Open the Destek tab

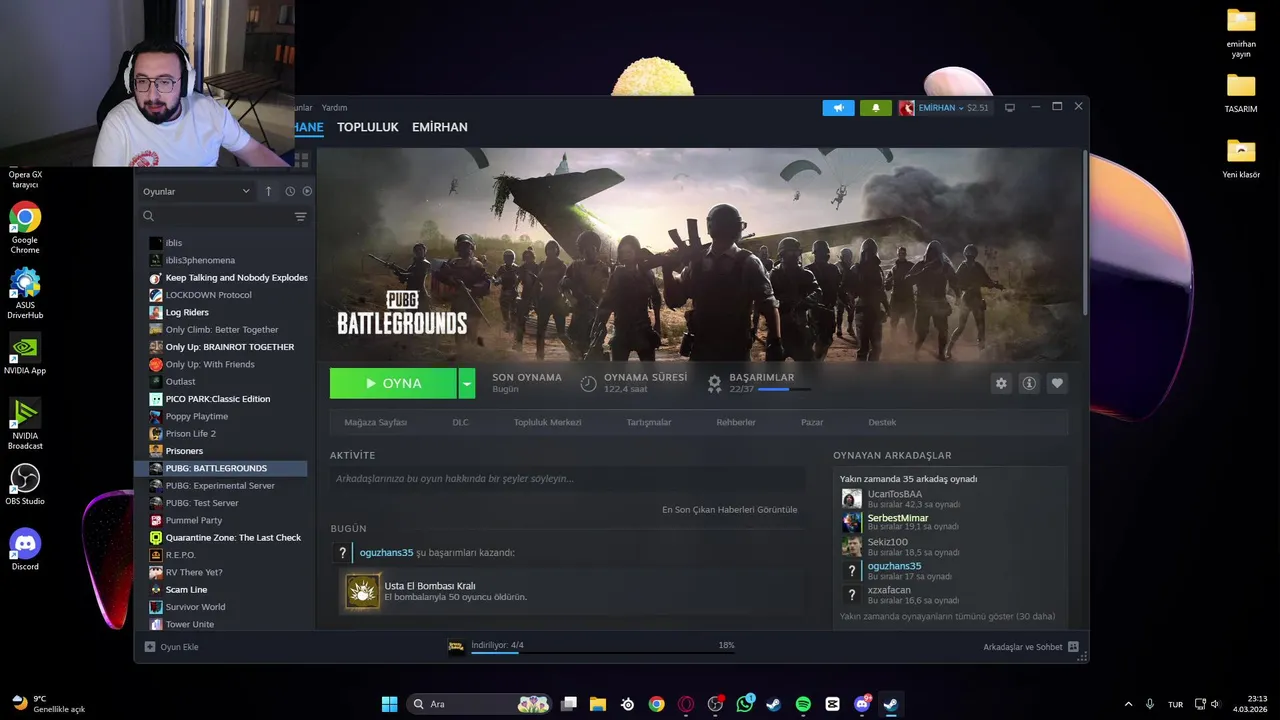tap(882, 422)
